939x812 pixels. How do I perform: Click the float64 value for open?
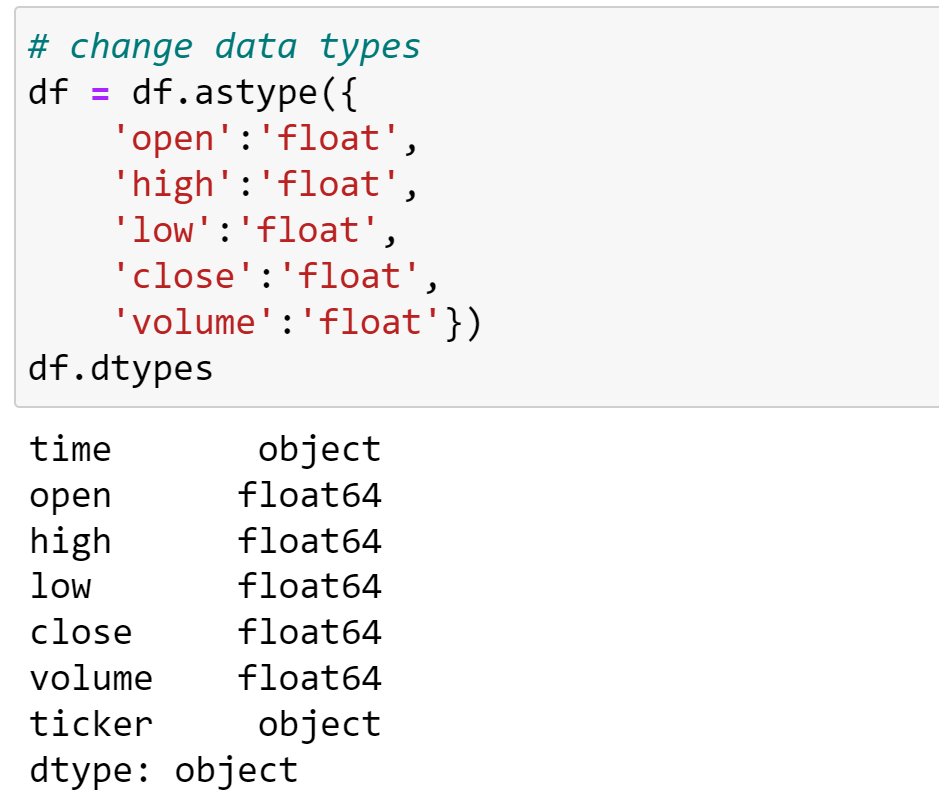pos(310,495)
